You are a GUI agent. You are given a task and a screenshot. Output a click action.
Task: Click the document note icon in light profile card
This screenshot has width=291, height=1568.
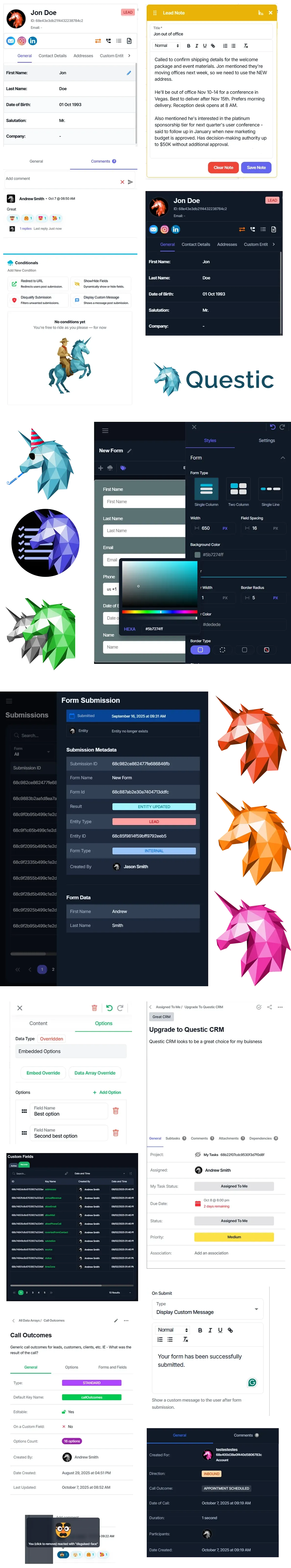129,41
